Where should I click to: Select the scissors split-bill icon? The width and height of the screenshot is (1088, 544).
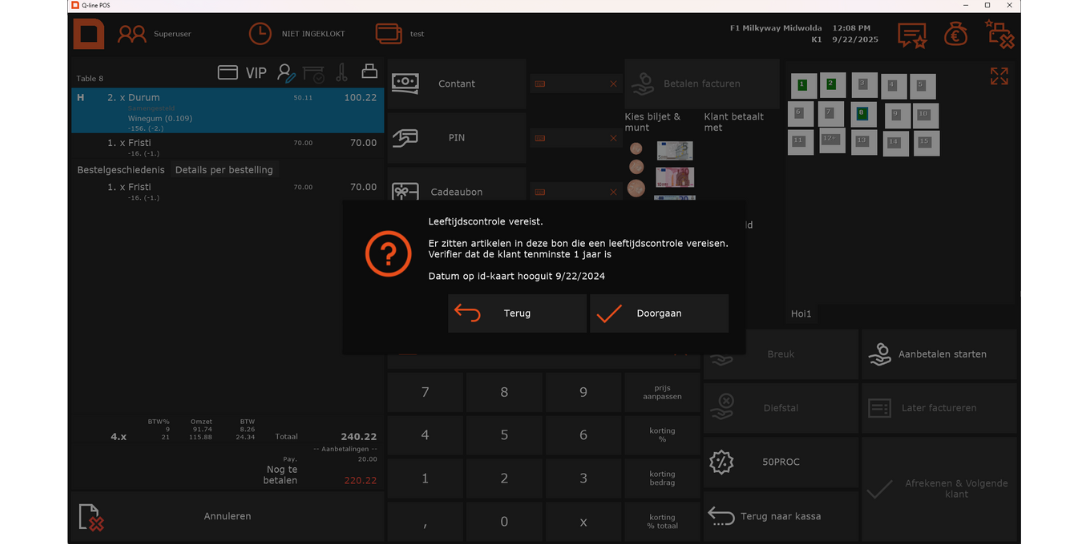[x=341, y=72]
